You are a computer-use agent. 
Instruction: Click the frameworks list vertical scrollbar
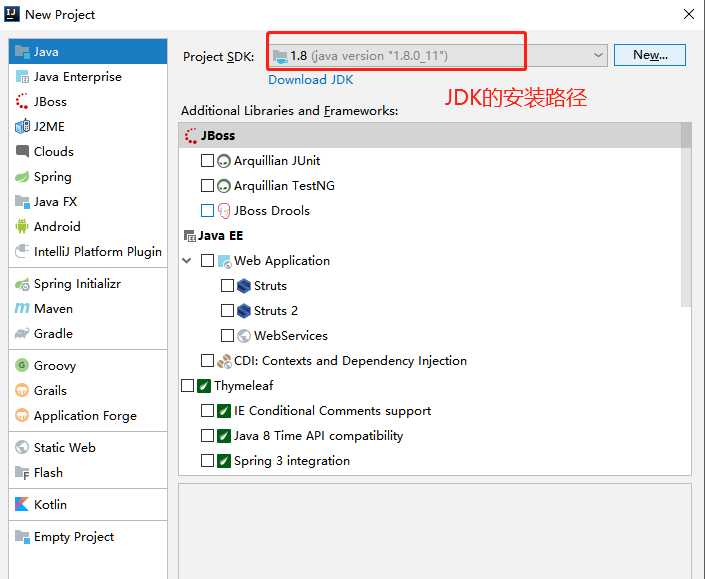pos(686,215)
